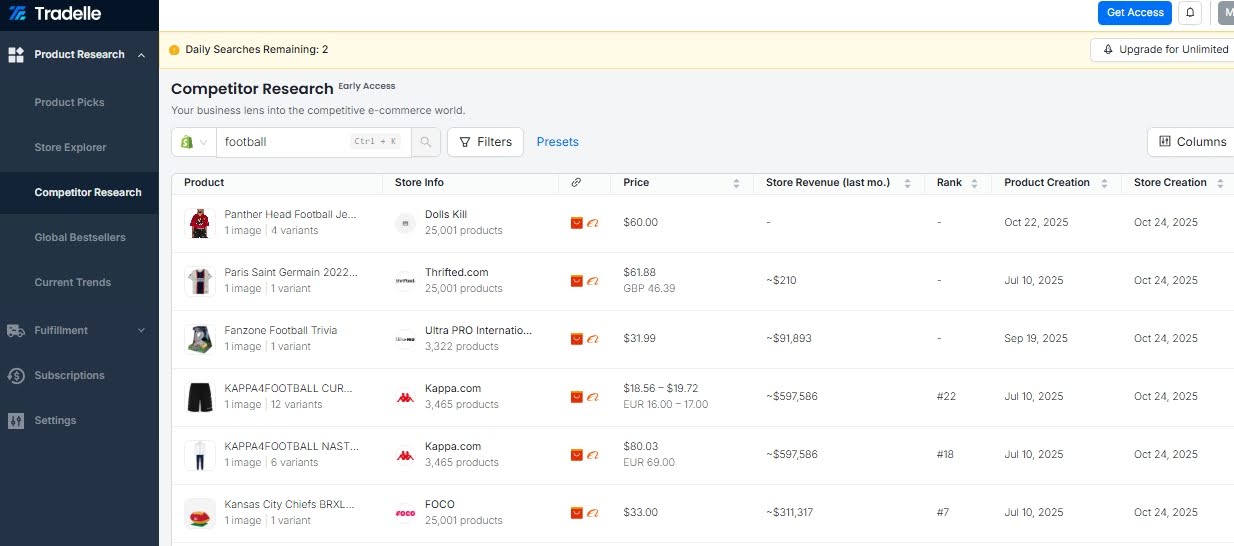Viewport: 1234px width, 546px height.
Task: Click the Ultra PRO store logo
Action: click(x=405, y=339)
